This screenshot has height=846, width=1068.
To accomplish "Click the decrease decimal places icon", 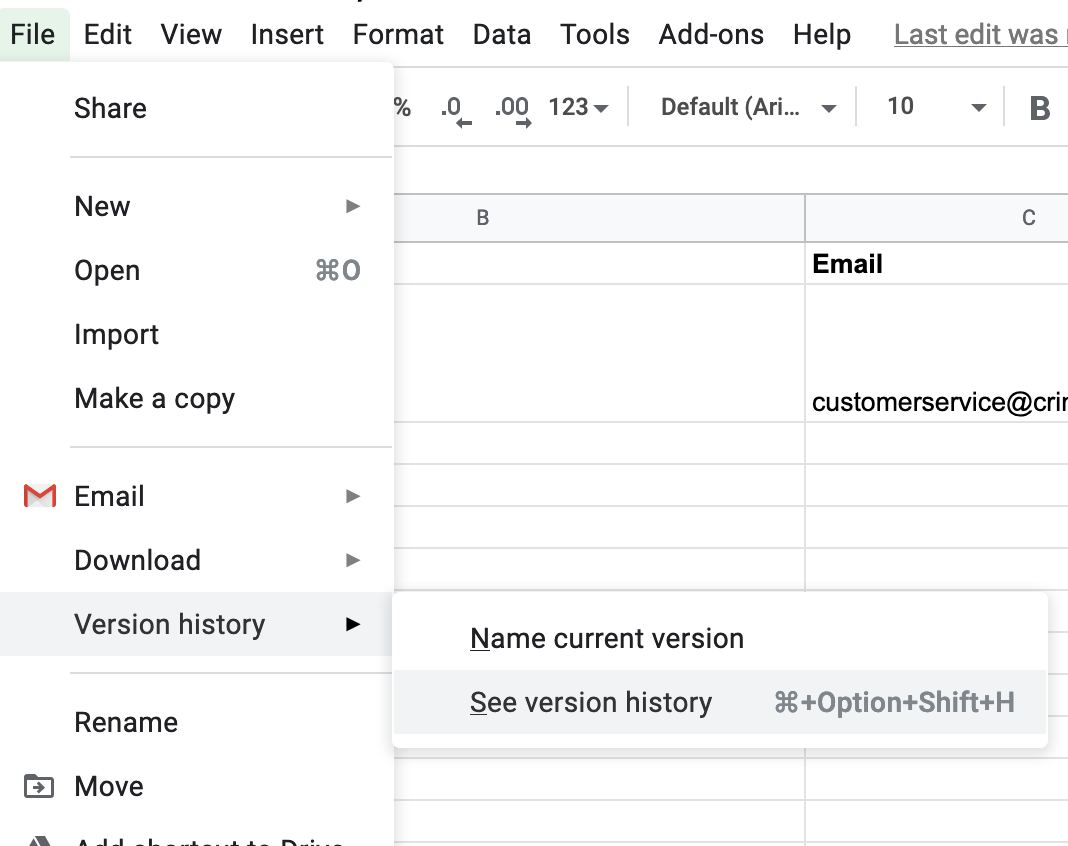I will 454,108.
